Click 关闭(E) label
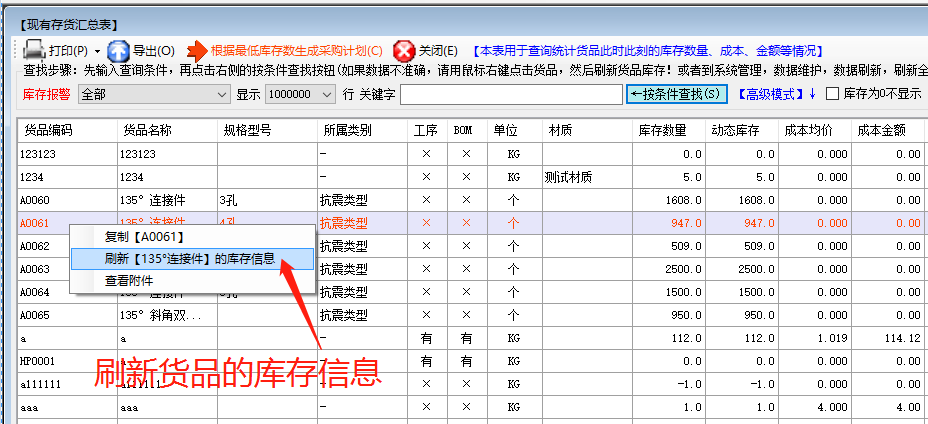This screenshot has height=424, width=928. point(438,51)
